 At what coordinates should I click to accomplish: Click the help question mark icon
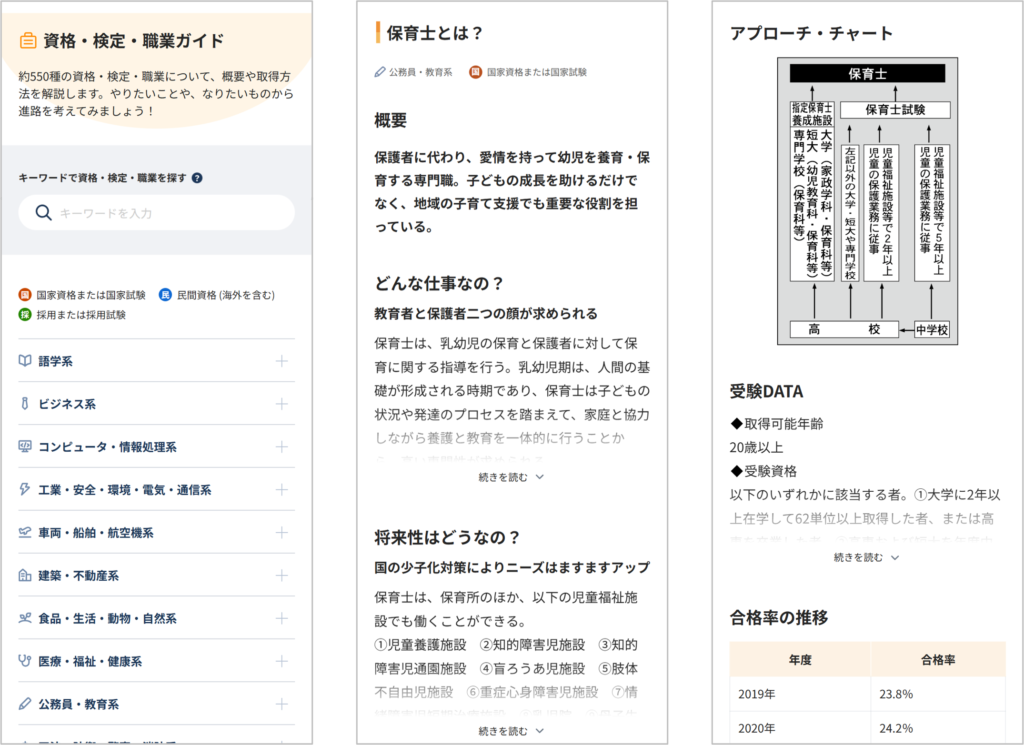(197, 178)
